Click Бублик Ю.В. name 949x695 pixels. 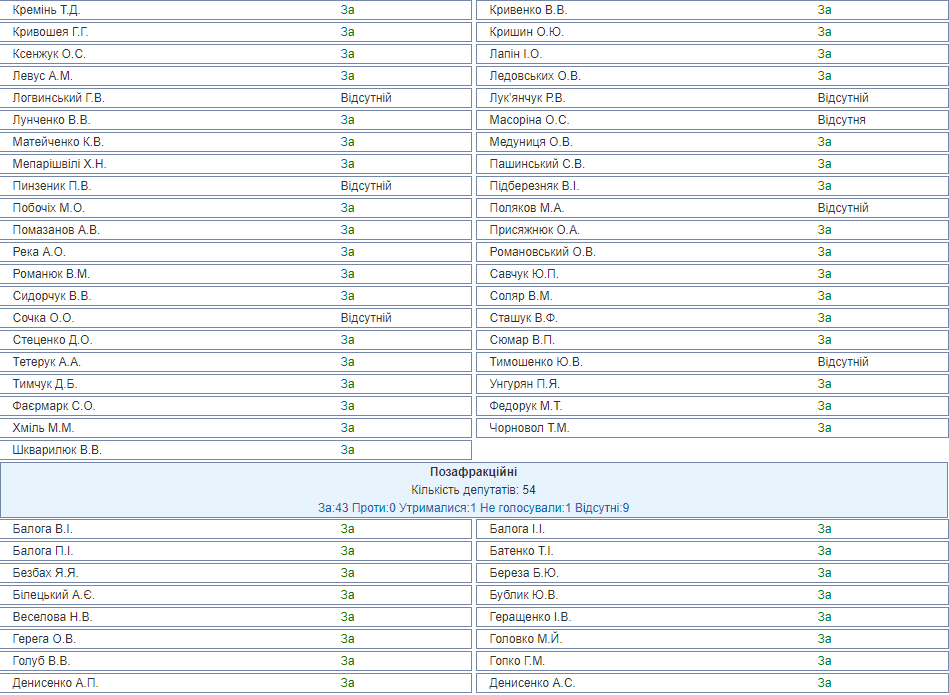click(x=524, y=595)
